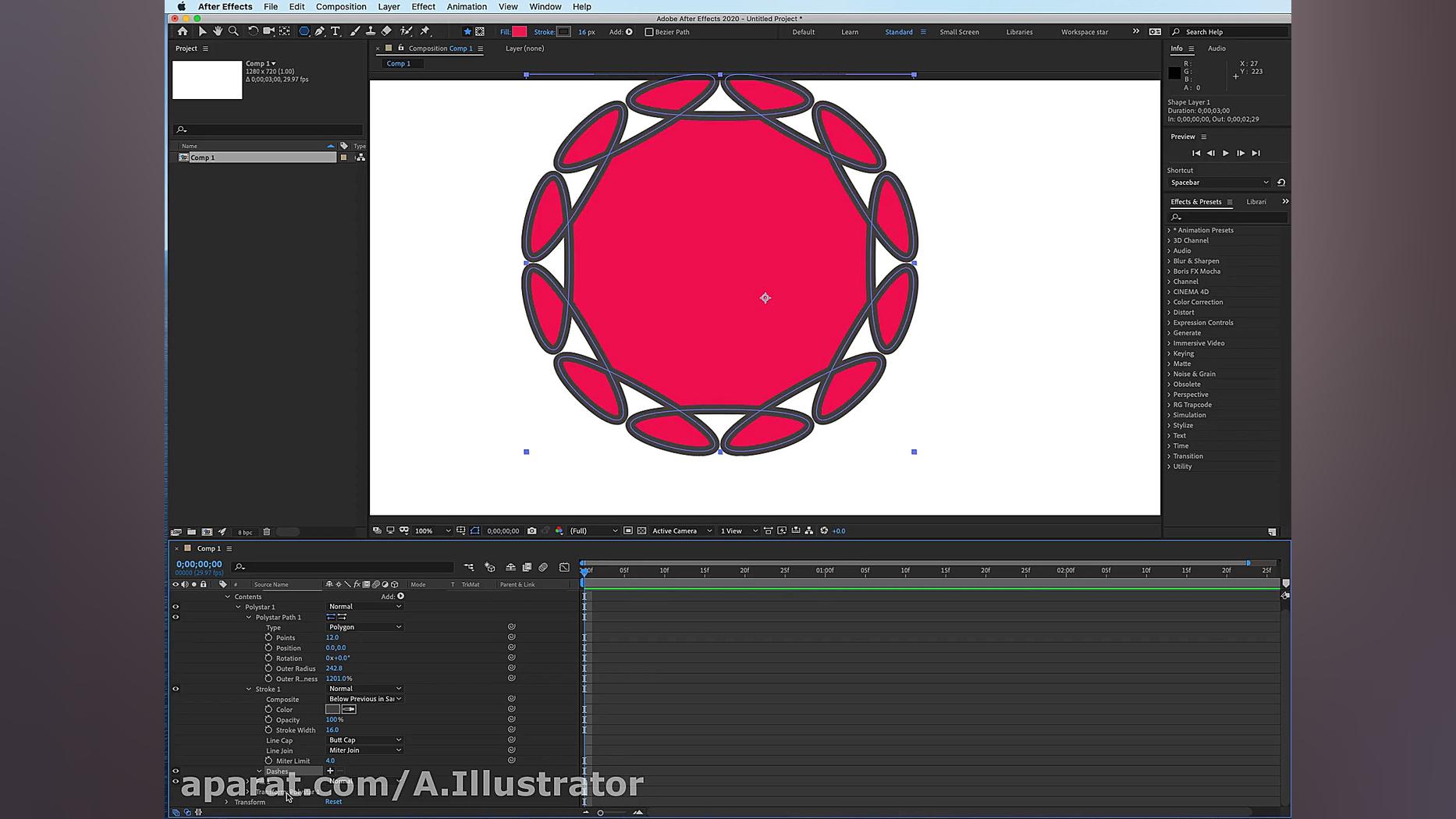The height and width of the screenshot is (819, 1456).
Task: Click the Opacity expression pick whip
Action: (512, 719)
